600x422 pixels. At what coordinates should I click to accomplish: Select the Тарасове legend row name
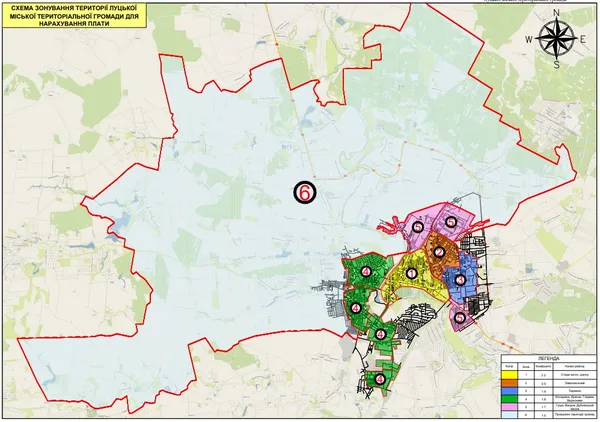(575, 391)
